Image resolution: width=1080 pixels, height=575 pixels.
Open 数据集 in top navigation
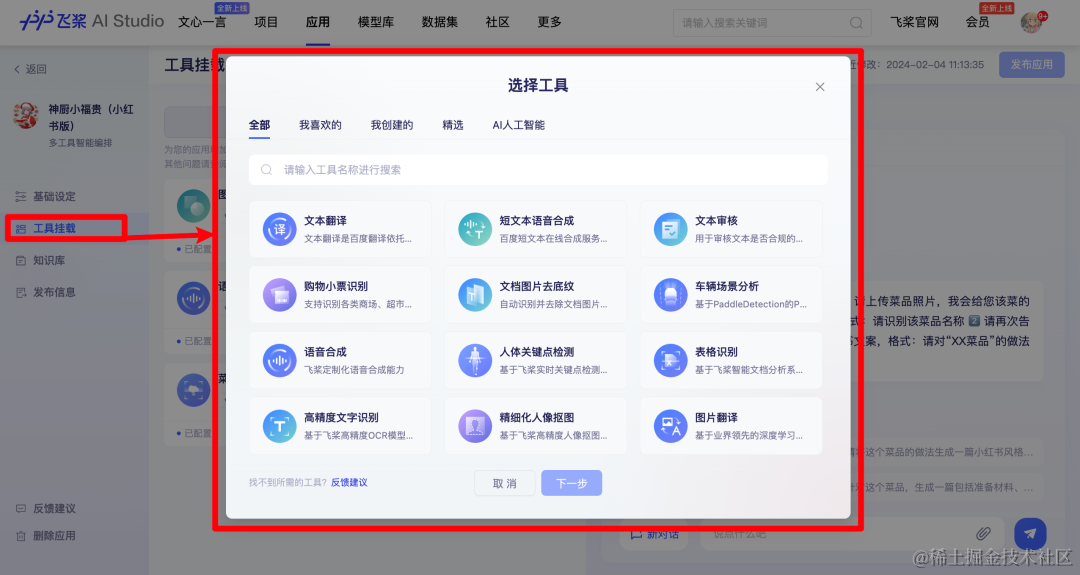point(439,22)
